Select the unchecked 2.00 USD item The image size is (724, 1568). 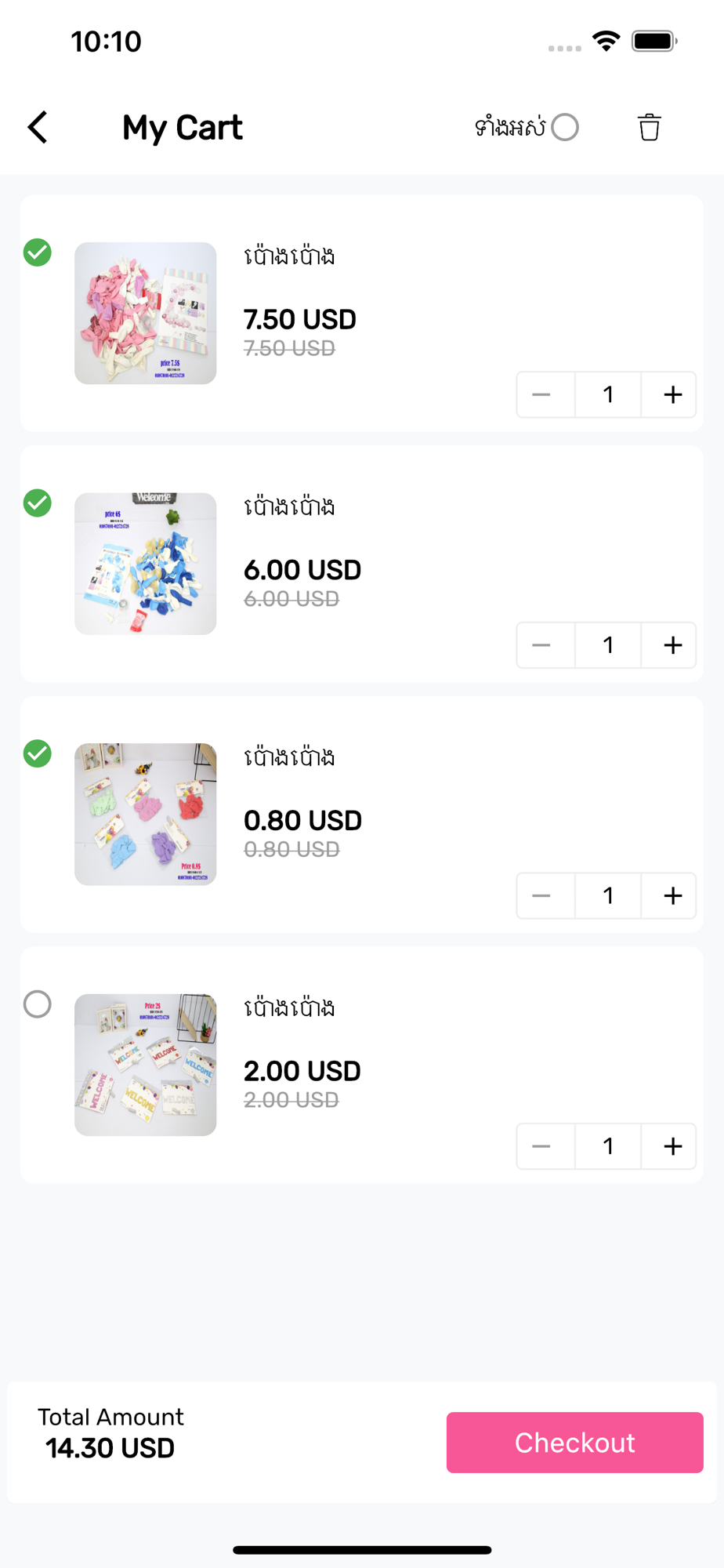(38, 1004)
